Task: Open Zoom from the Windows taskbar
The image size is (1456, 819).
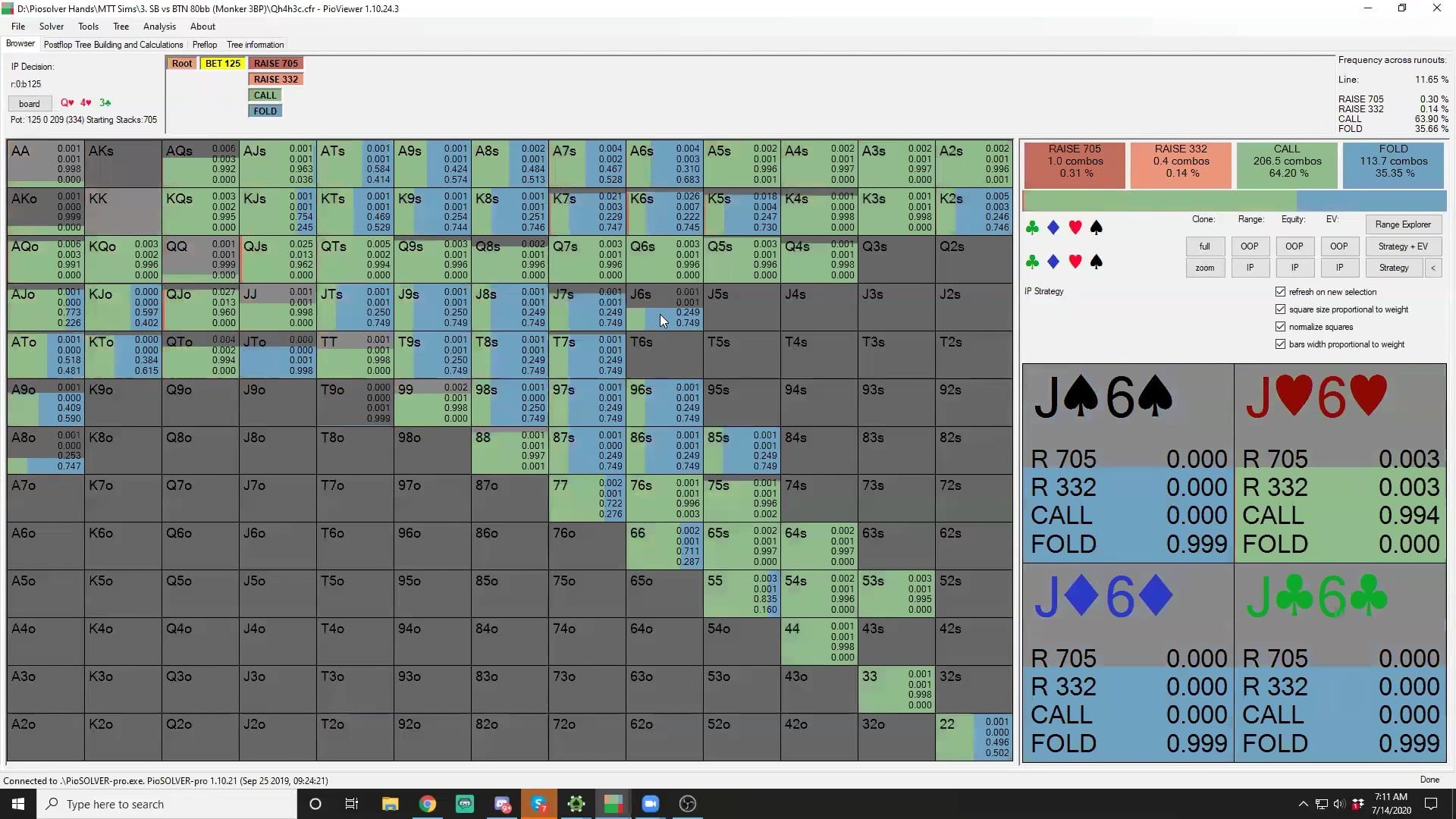Action: coord(650,804)
